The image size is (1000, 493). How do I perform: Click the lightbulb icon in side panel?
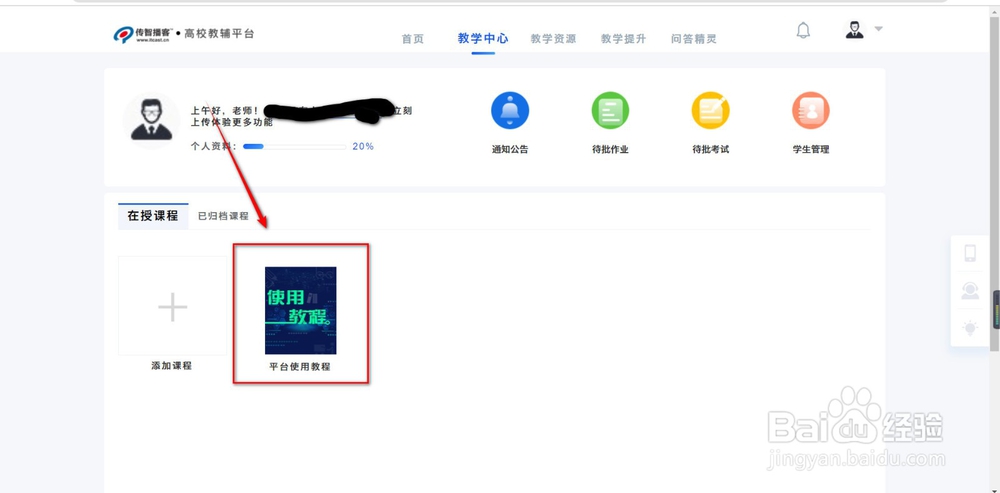(x=970, y=328)
